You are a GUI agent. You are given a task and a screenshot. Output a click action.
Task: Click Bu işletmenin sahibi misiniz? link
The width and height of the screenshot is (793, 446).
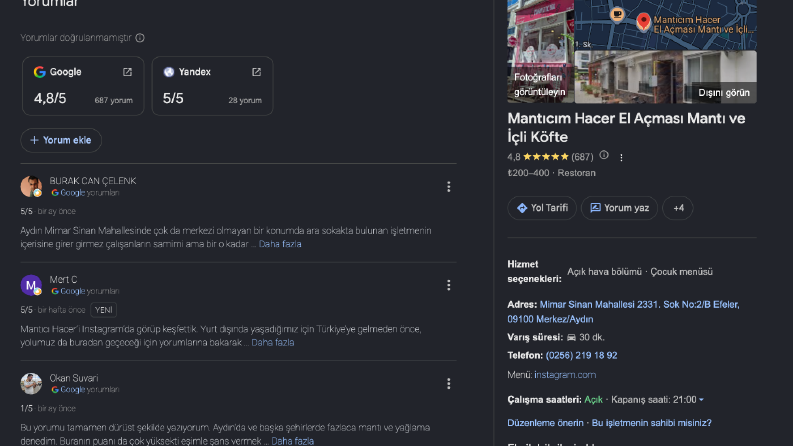(651, 423)
